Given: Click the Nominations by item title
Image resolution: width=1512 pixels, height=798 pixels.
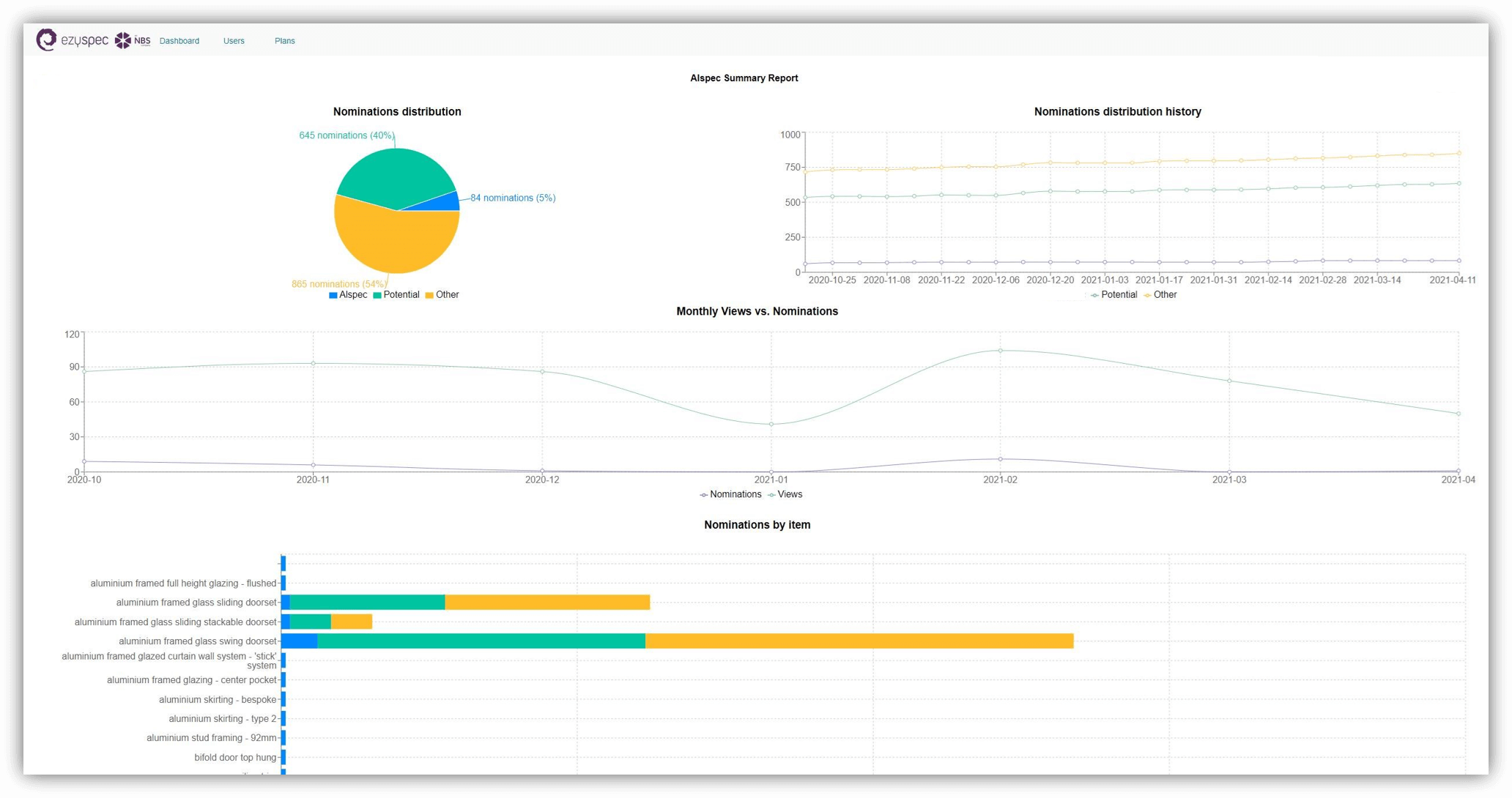Looking at the screenshot, I should (x=757, y=525).
